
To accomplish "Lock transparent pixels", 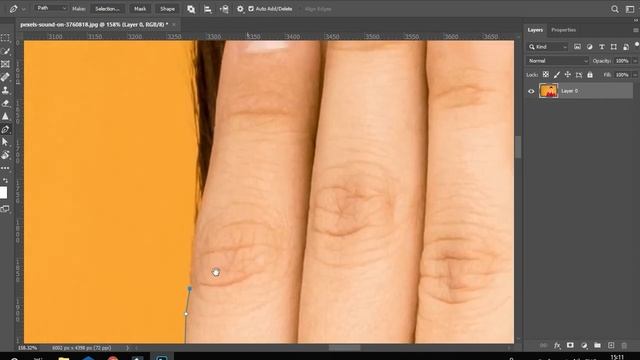I will click(546, 75).
